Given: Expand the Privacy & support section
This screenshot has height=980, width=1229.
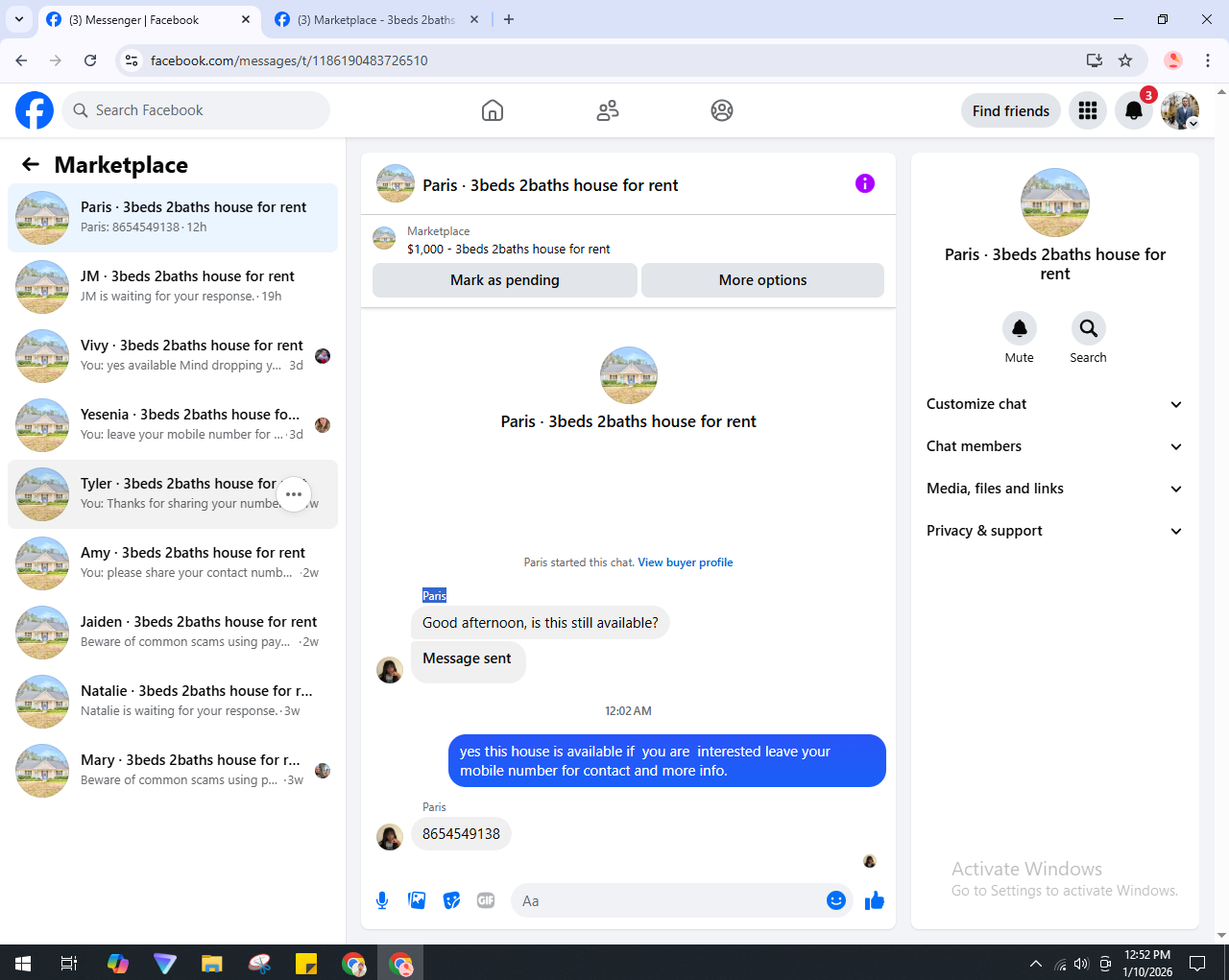Looking at the screenshot, I should [x=1054, y=531].
